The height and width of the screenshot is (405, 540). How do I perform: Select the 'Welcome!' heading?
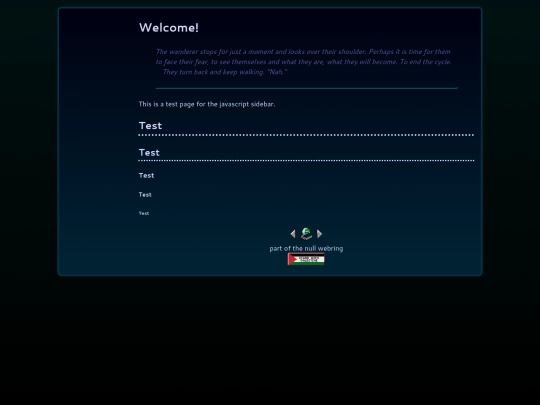pos(169,28)
